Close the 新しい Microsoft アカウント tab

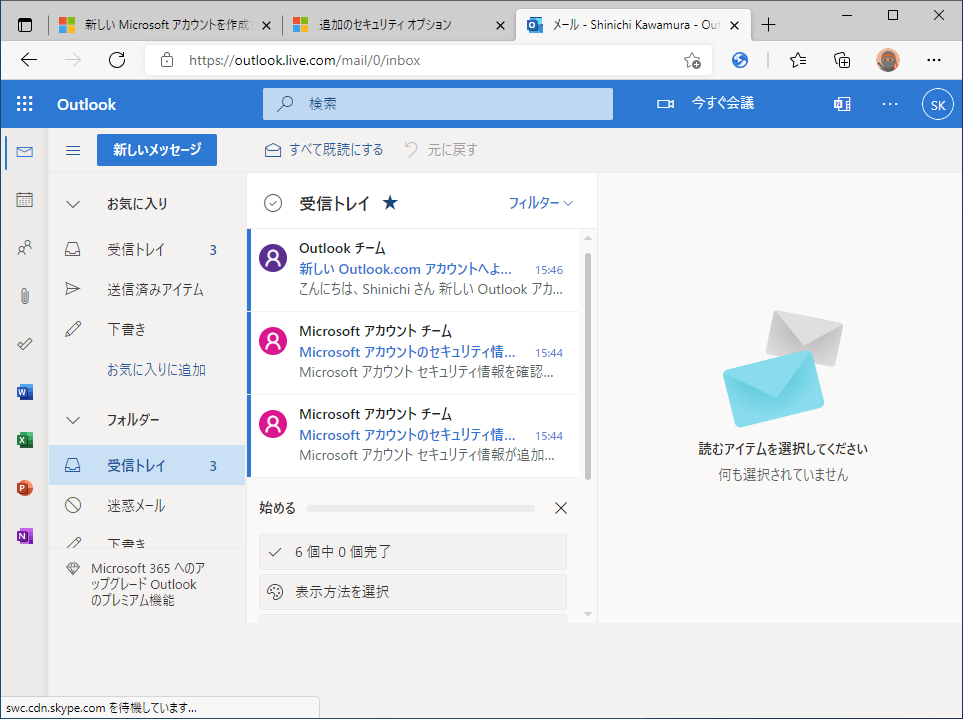click(x=267, y=26)
